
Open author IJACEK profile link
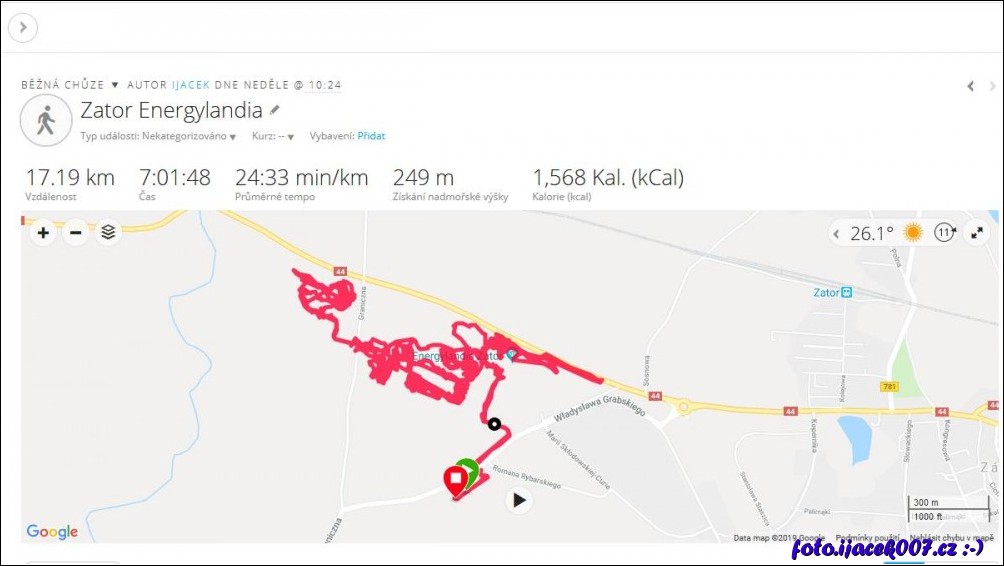pyautogui.click(x=190, y=85)
